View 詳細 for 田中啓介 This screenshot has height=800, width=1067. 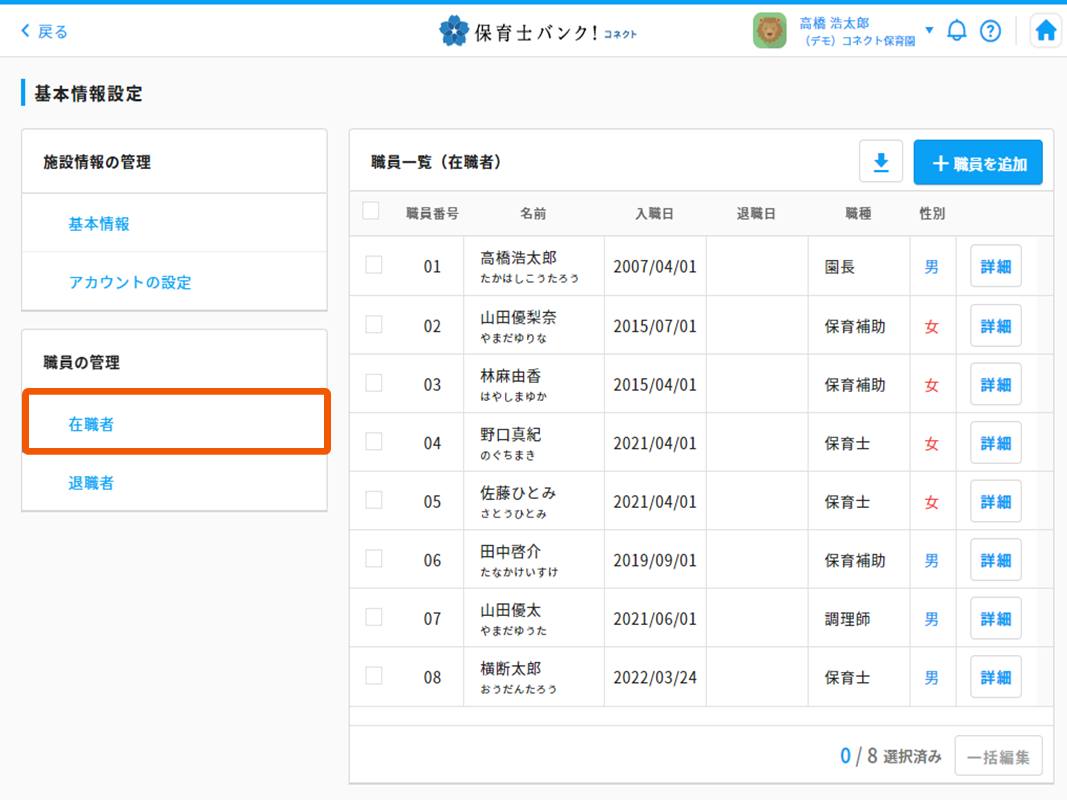[x=995, y=560]
